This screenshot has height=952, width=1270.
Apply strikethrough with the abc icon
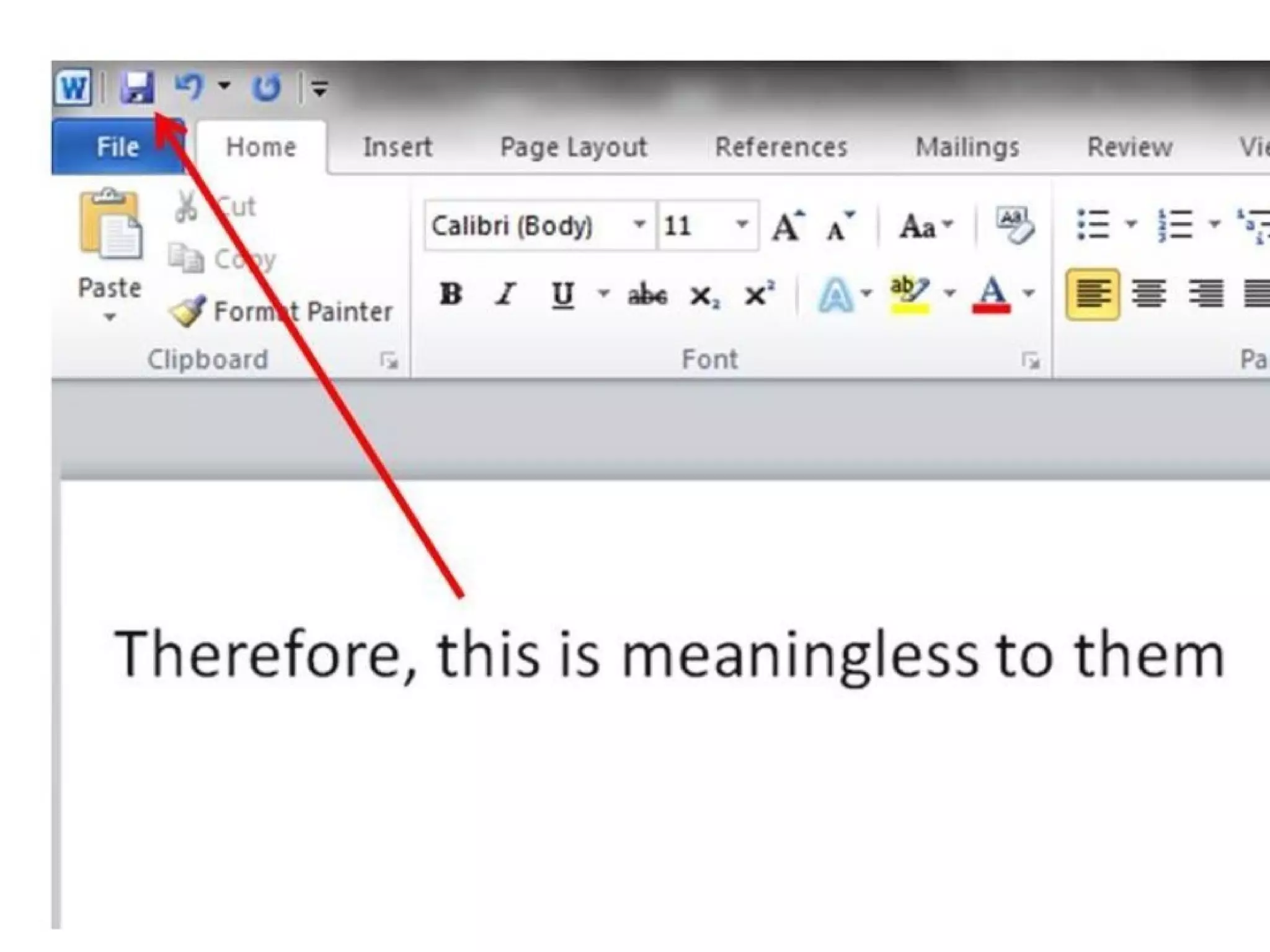(647, 294)
